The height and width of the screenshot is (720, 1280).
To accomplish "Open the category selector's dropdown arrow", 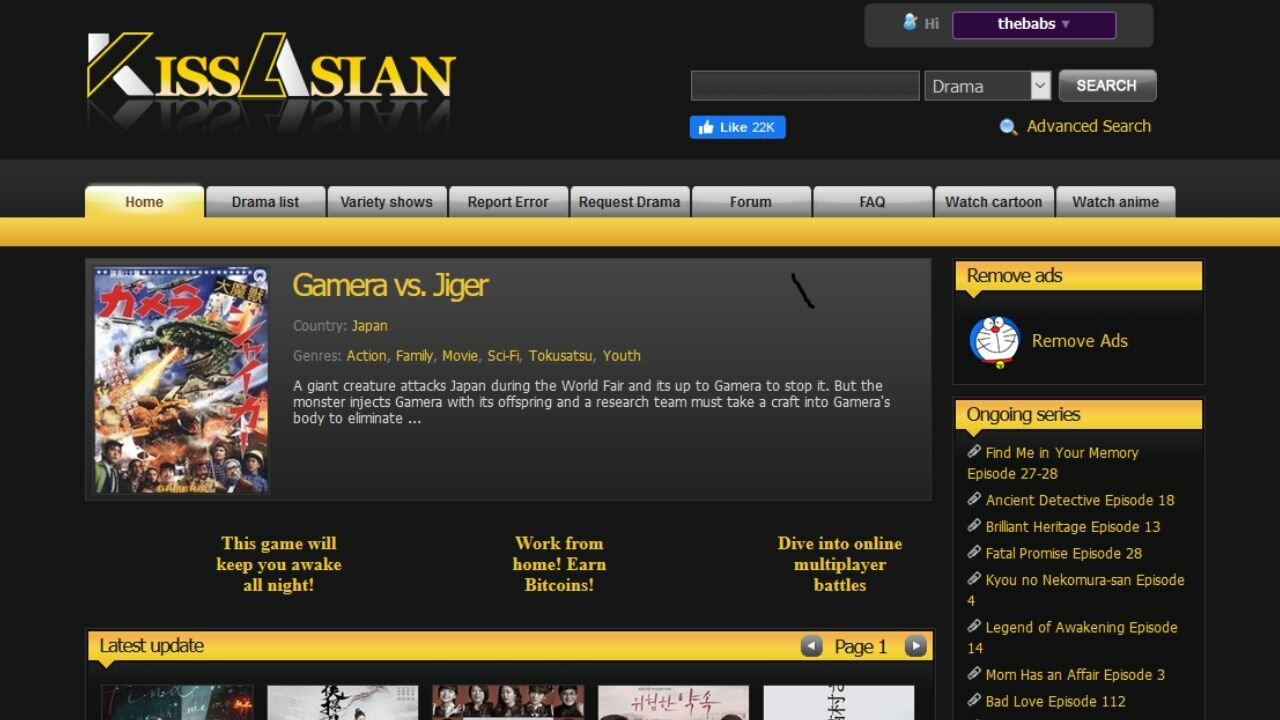I will [1040, 86].
